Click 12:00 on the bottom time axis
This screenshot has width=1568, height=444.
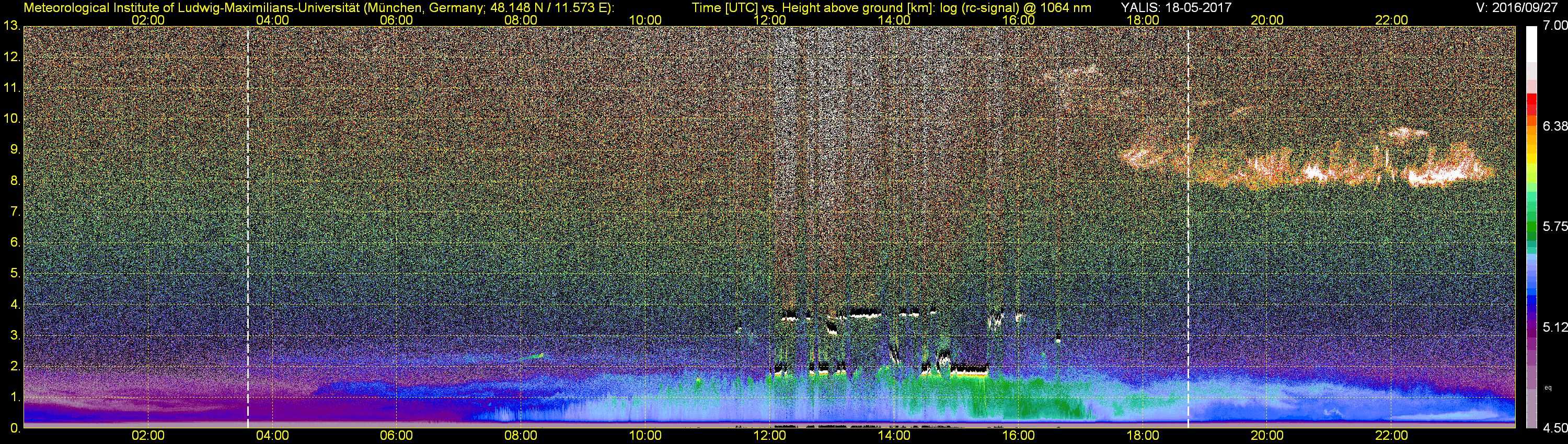769,436
